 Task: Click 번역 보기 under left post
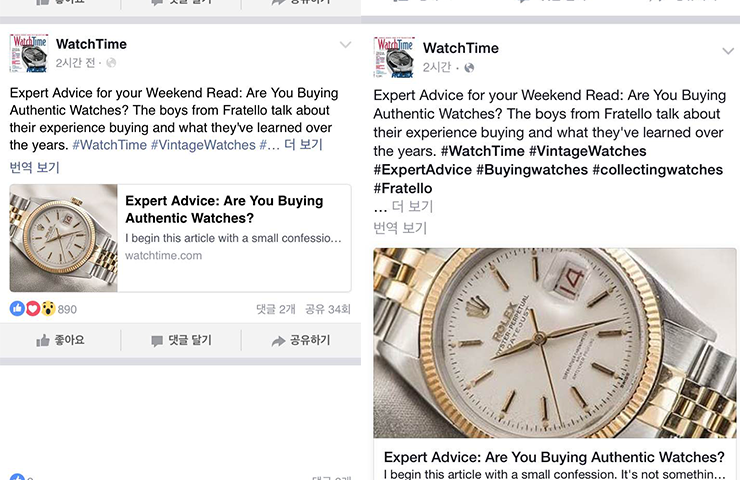pyautogui.click(x=34, y=167)
